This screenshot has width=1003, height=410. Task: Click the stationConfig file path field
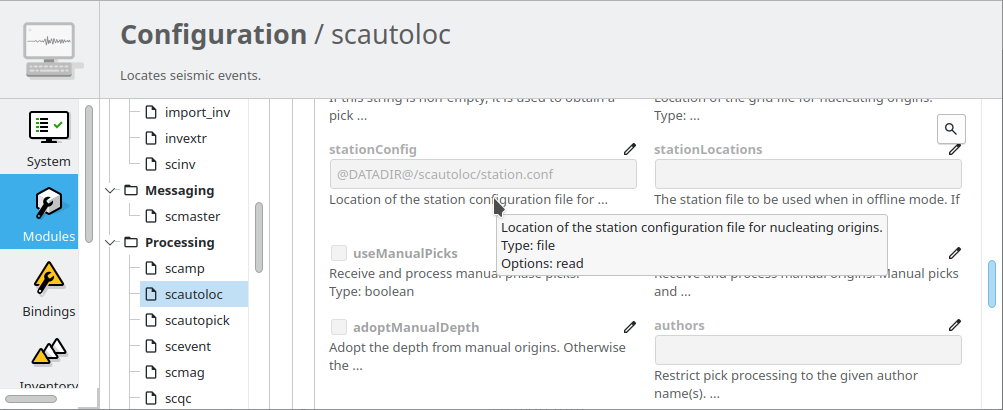[483, 174]
